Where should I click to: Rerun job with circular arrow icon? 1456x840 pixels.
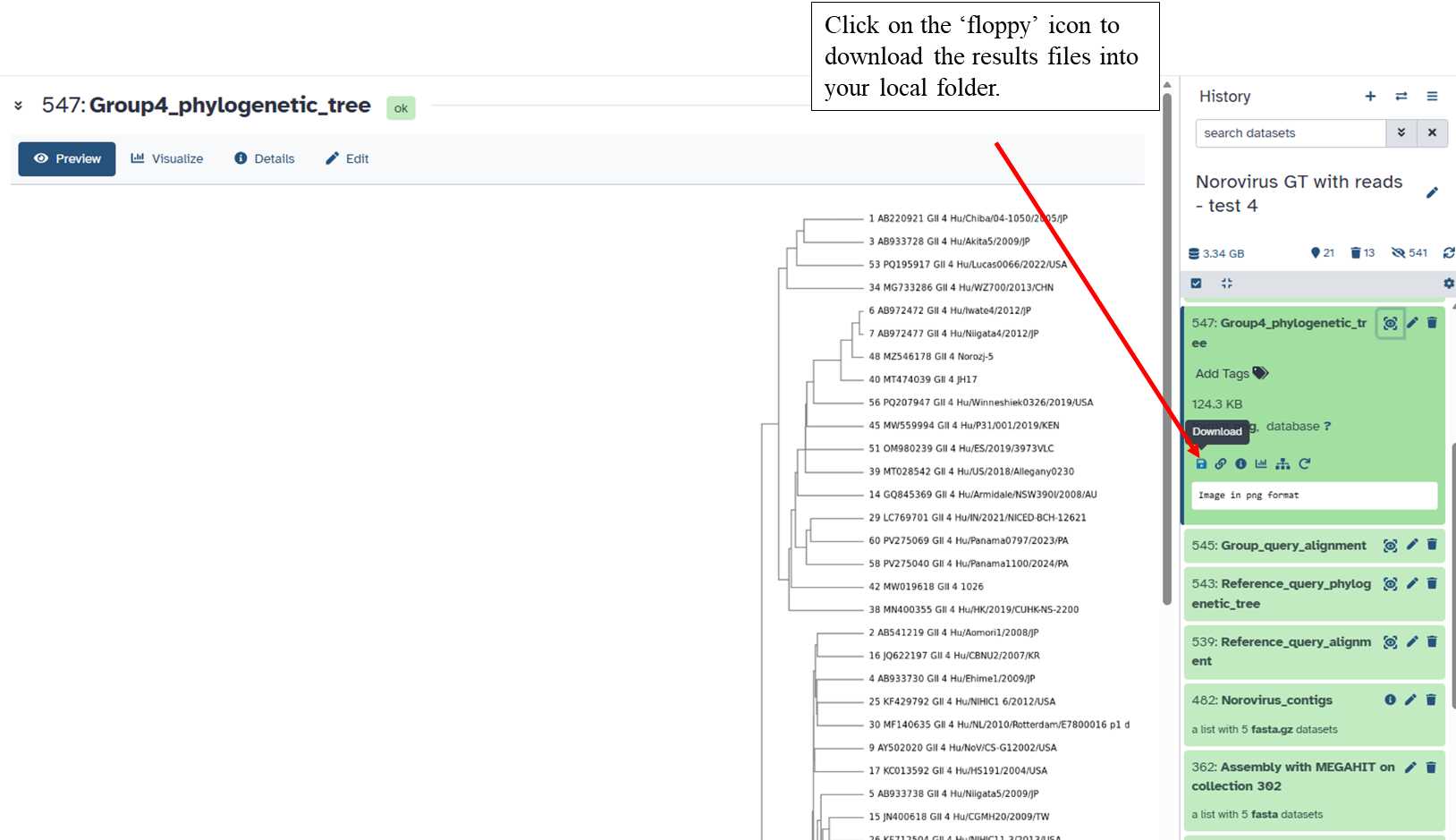[x=1305, y=463]
